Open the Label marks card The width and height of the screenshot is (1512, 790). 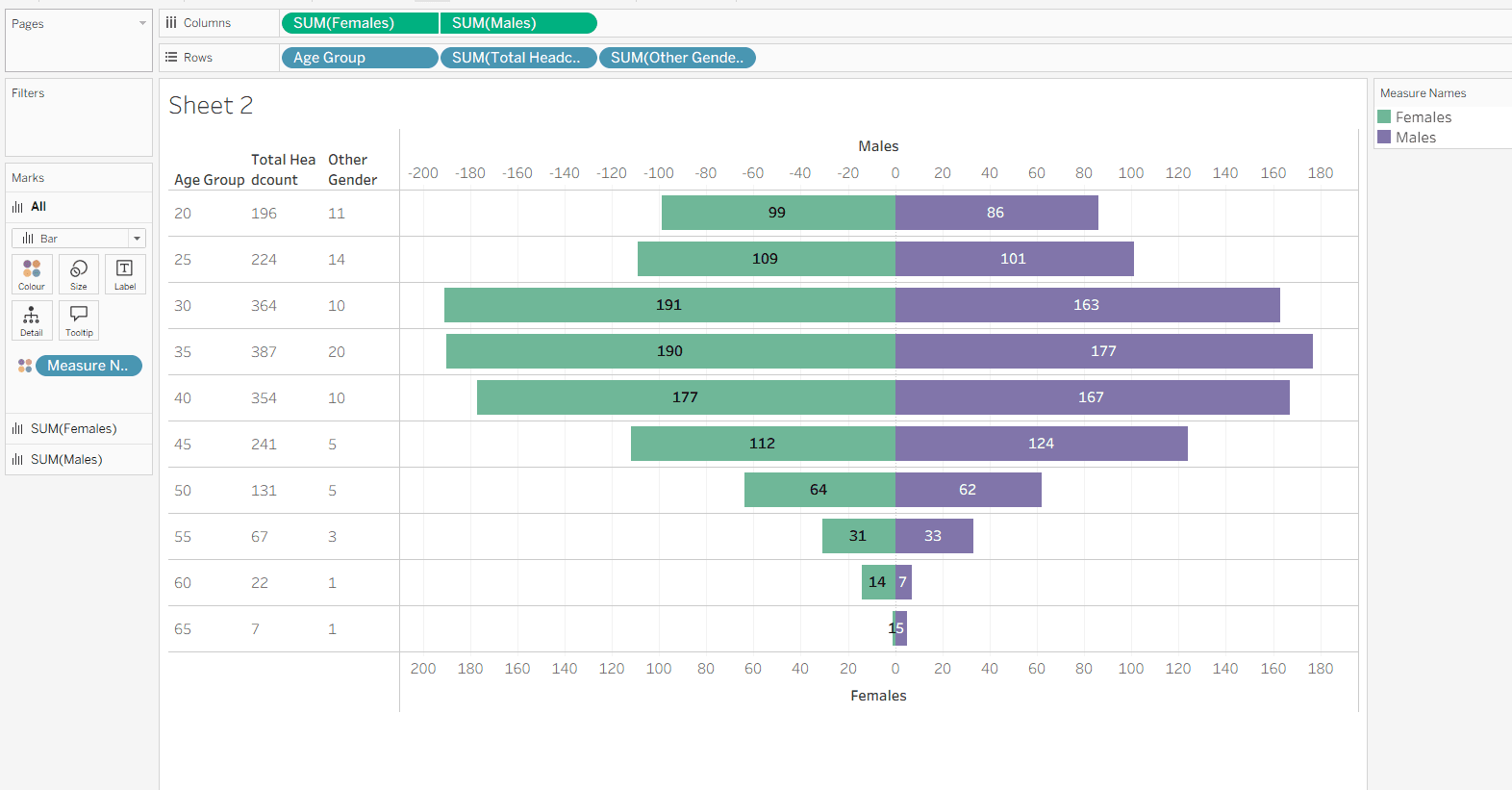pos(125,273)
